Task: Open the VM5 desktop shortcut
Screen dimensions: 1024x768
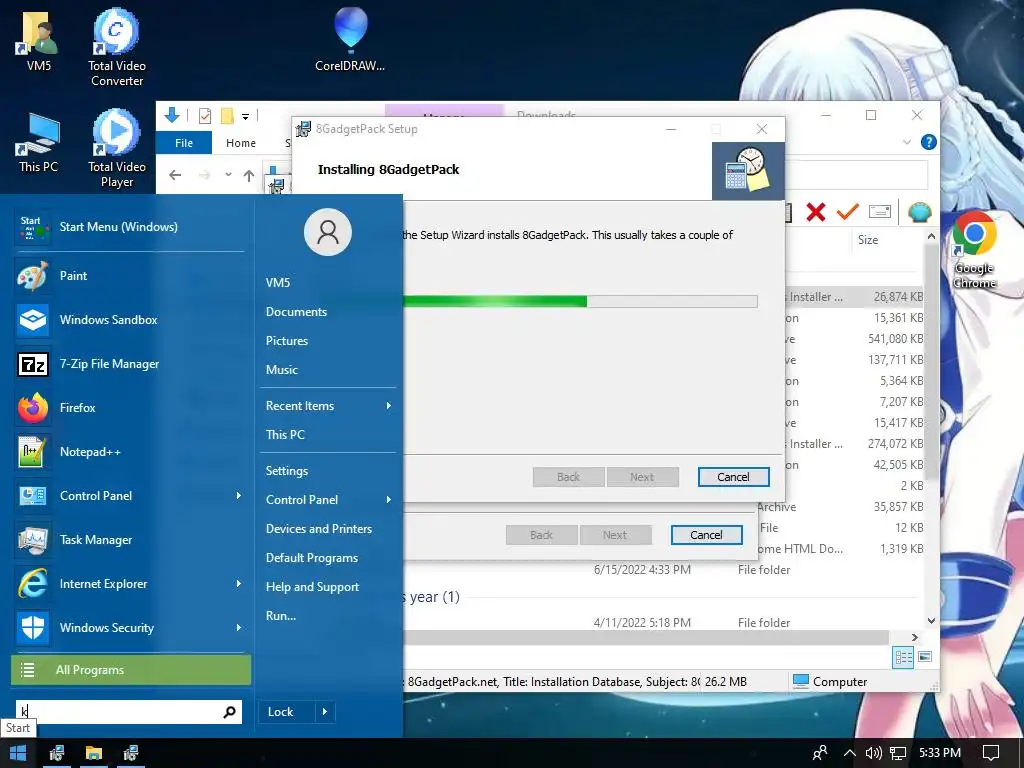Action: 39,40
